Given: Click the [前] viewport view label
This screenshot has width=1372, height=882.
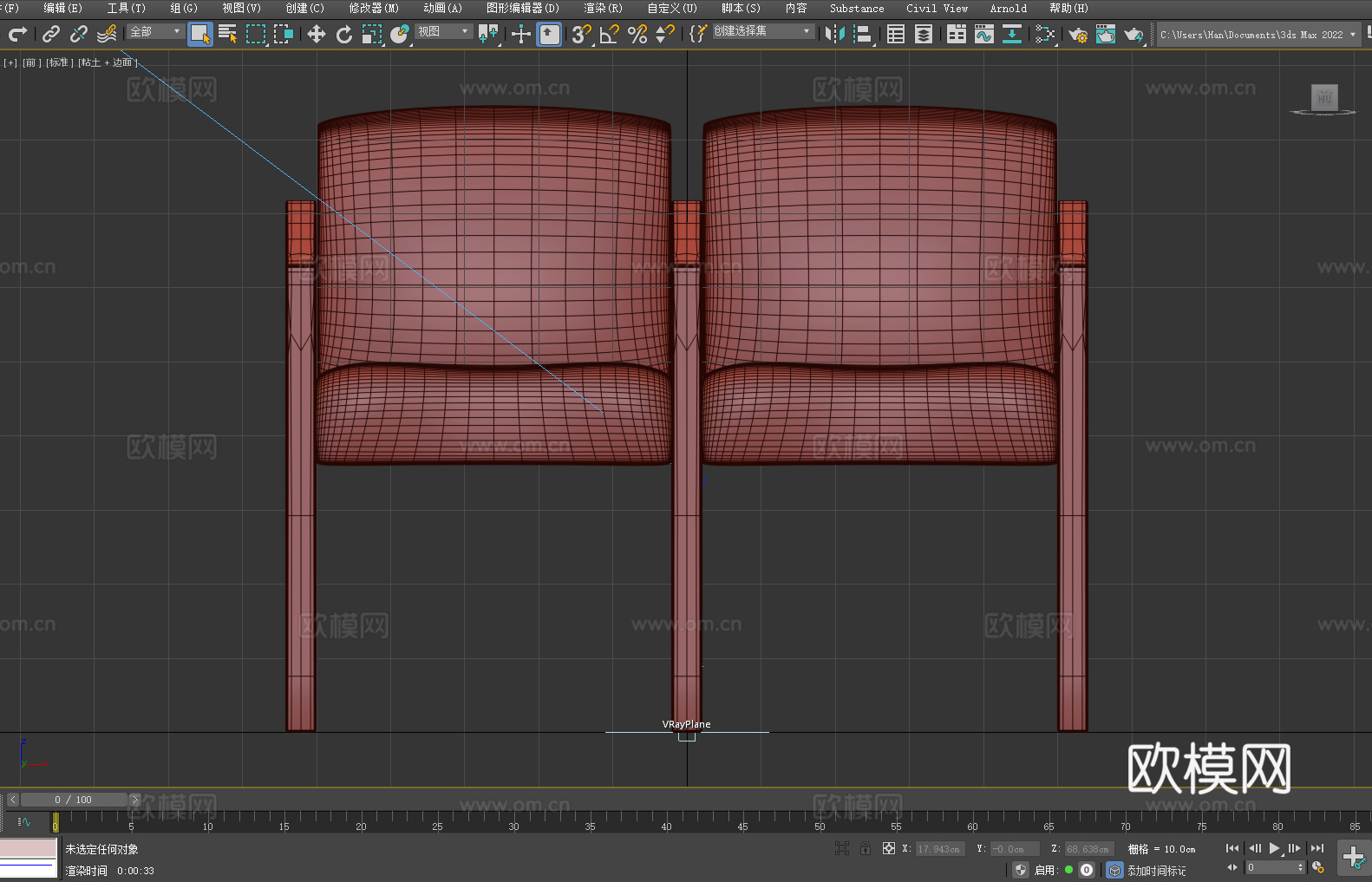Looking at the screenshot, I should pyautogui.click(x=30, y=62).
